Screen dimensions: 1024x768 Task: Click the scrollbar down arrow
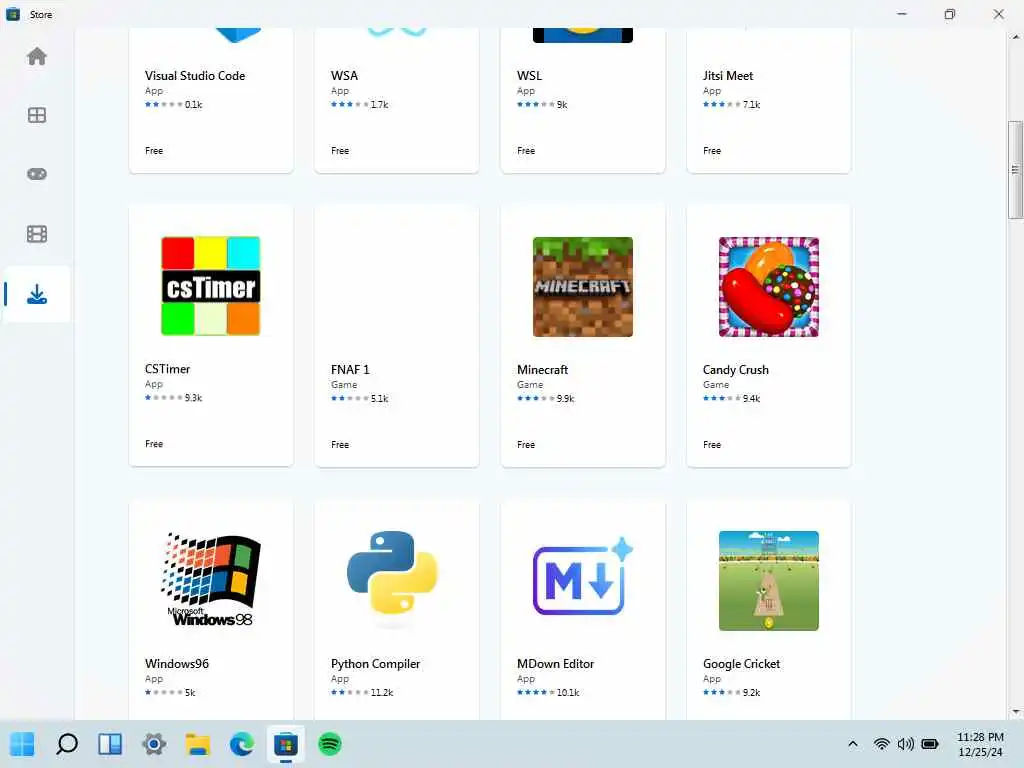point(1016,712)
